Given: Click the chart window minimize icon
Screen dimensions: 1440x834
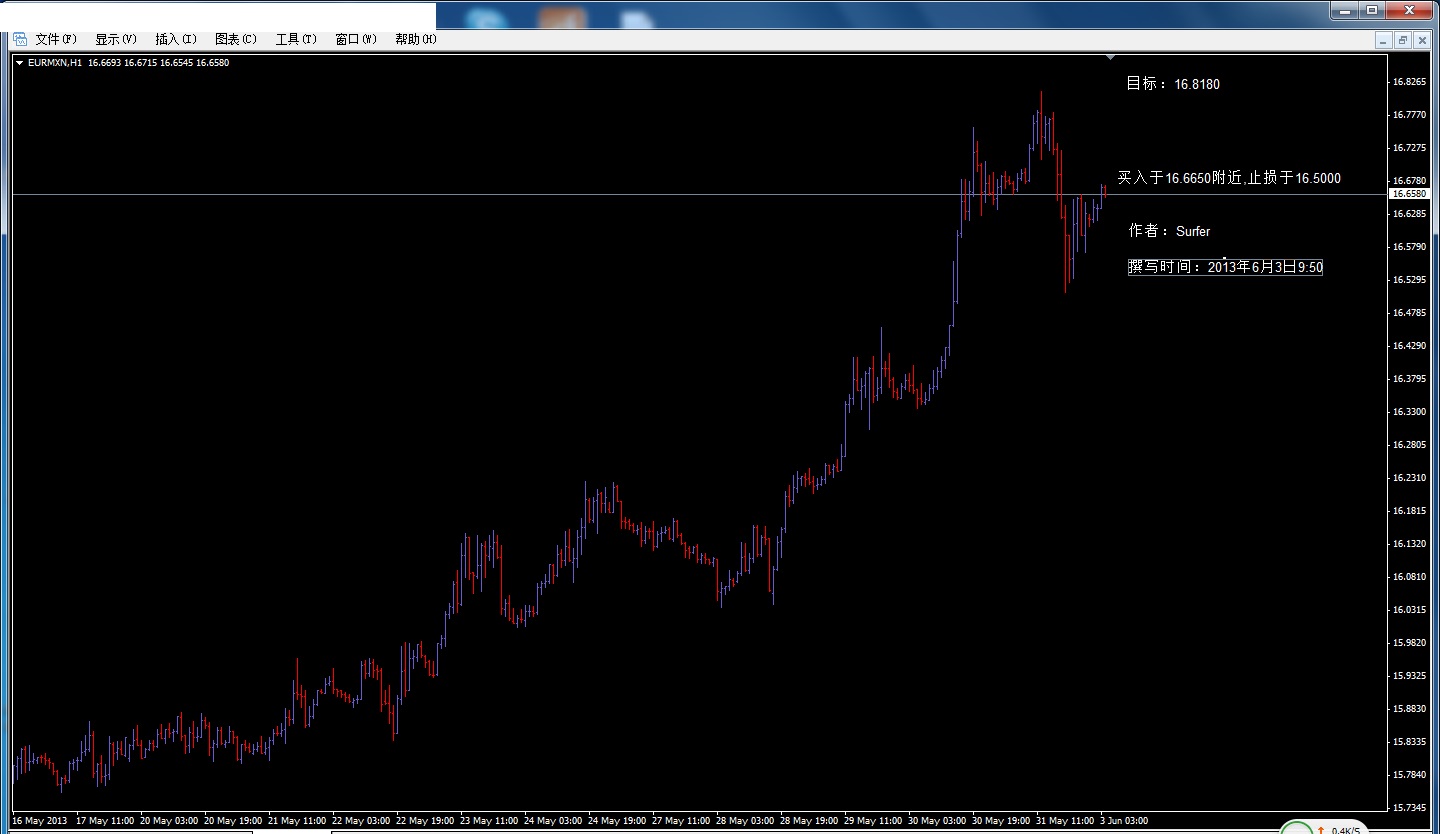Looking at the screenshot, I should 1383,40.
